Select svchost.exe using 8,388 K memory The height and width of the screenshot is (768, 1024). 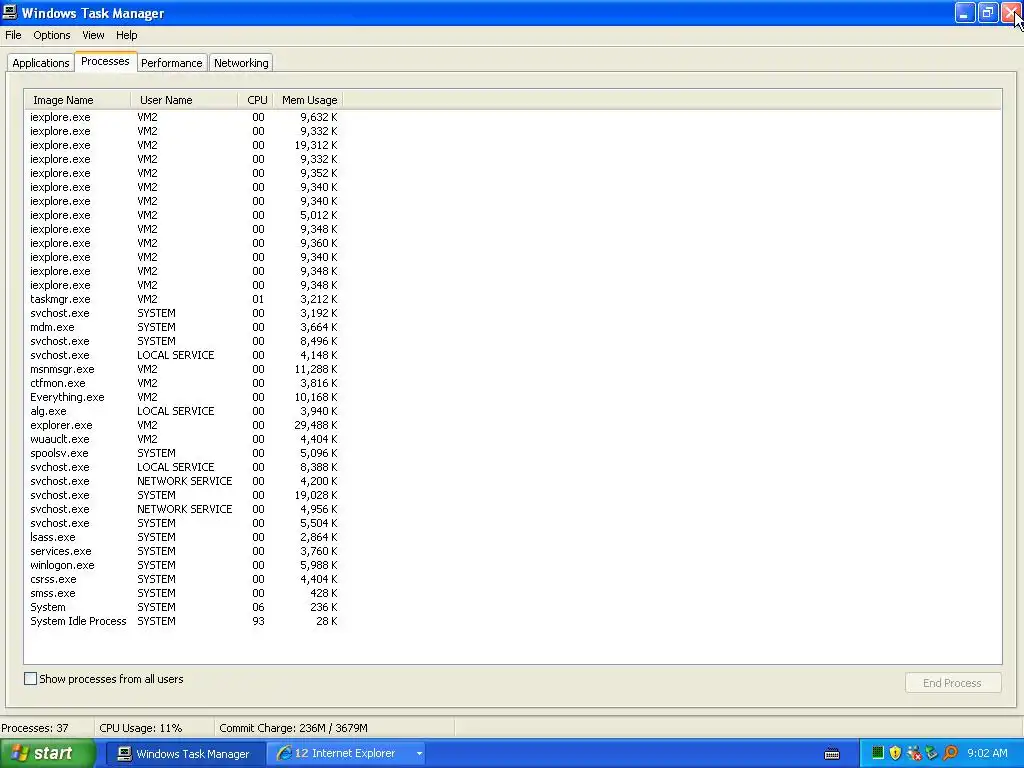184,468
